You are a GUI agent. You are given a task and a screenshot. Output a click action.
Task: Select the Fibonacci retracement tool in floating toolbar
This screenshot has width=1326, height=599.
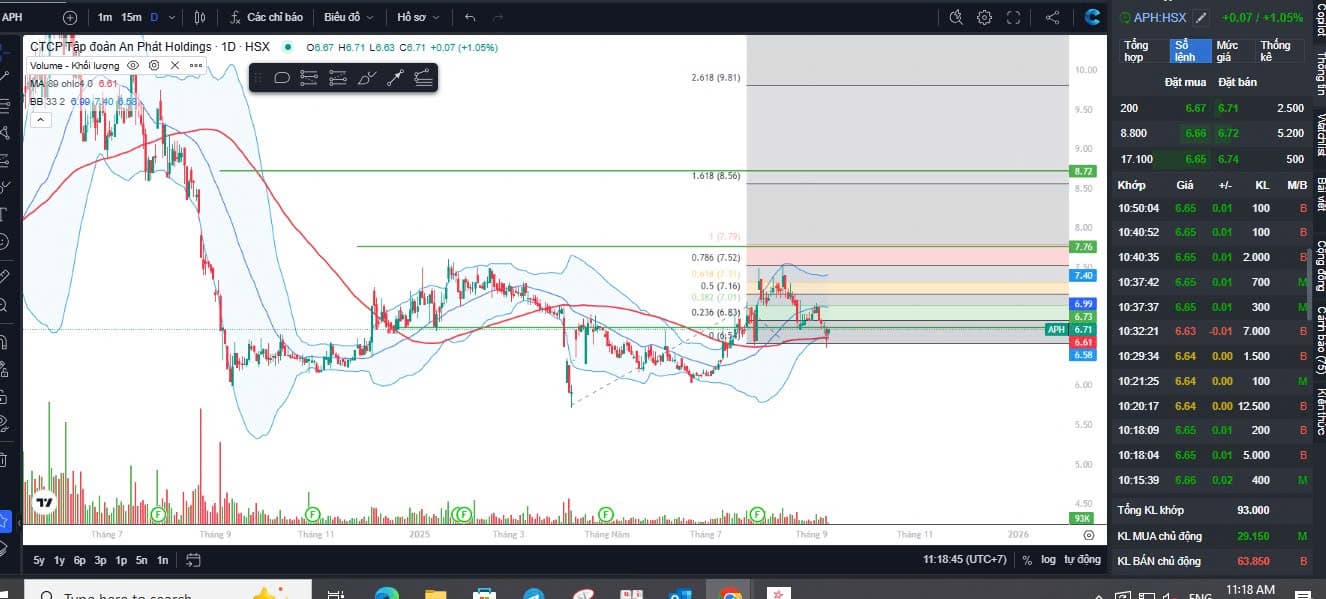pyautogui.click(x=309, y=77)
